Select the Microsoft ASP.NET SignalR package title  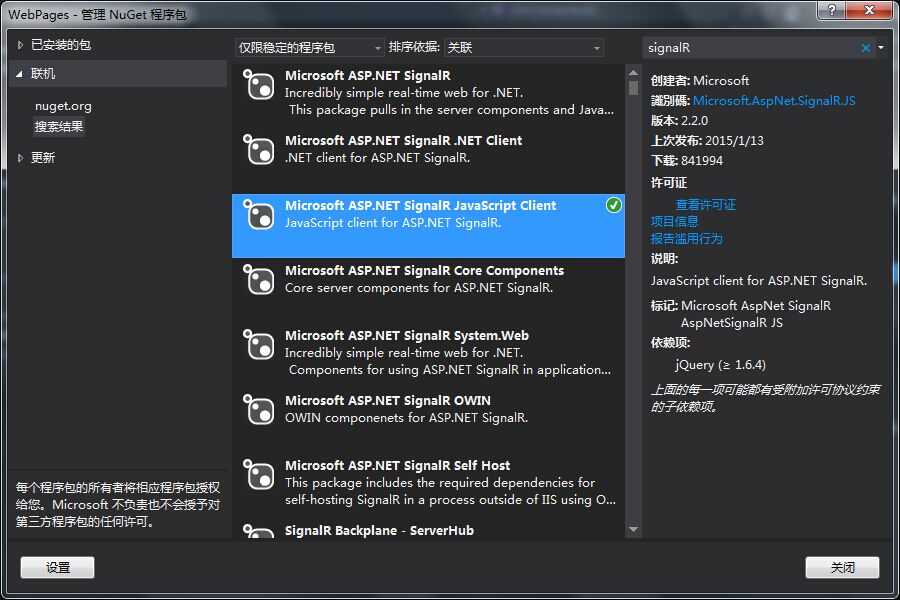point(368,76)
